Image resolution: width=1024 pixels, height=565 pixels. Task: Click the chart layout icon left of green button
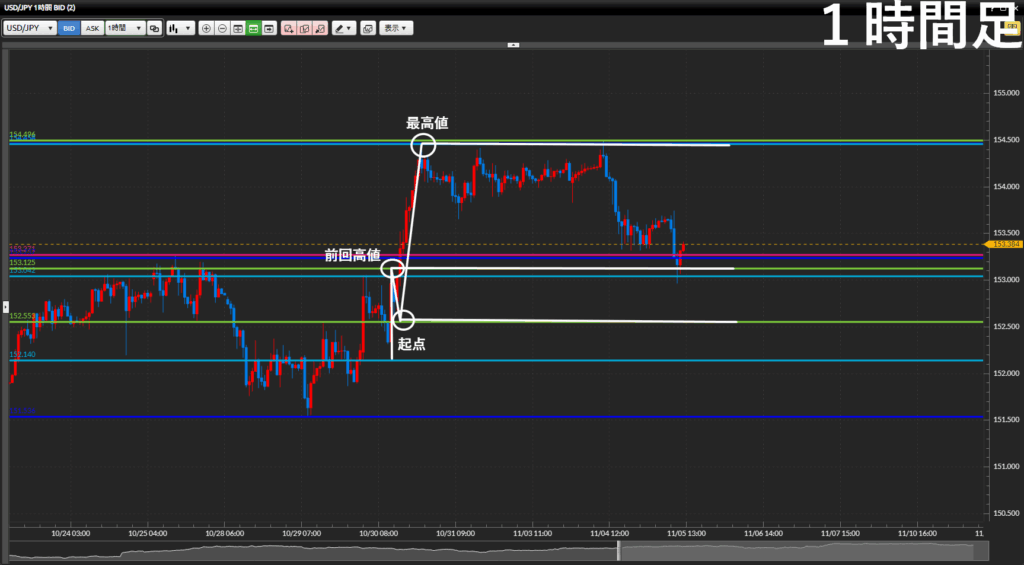point(238,29)
